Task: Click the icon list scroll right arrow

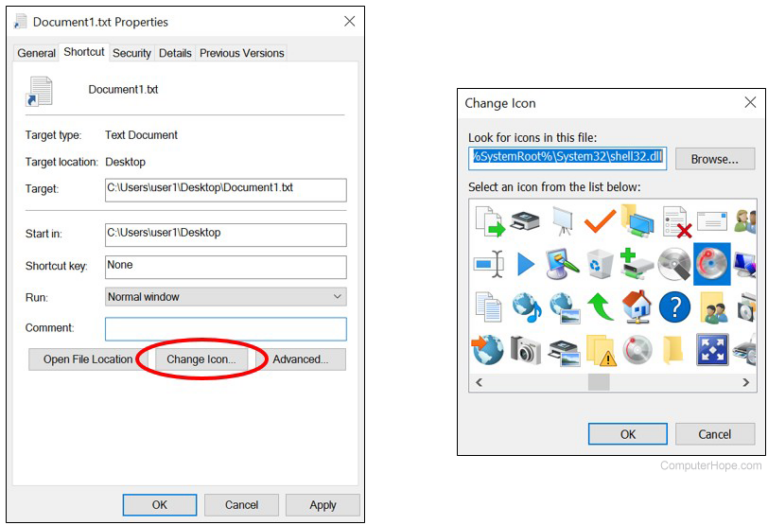Action: pos(746,382)
